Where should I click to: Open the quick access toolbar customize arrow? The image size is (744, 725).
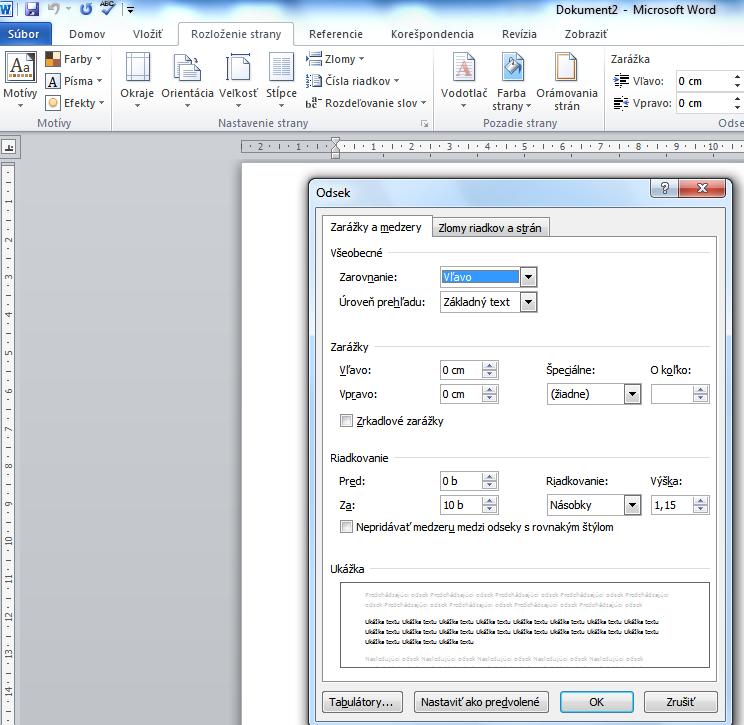click(130, 9)
